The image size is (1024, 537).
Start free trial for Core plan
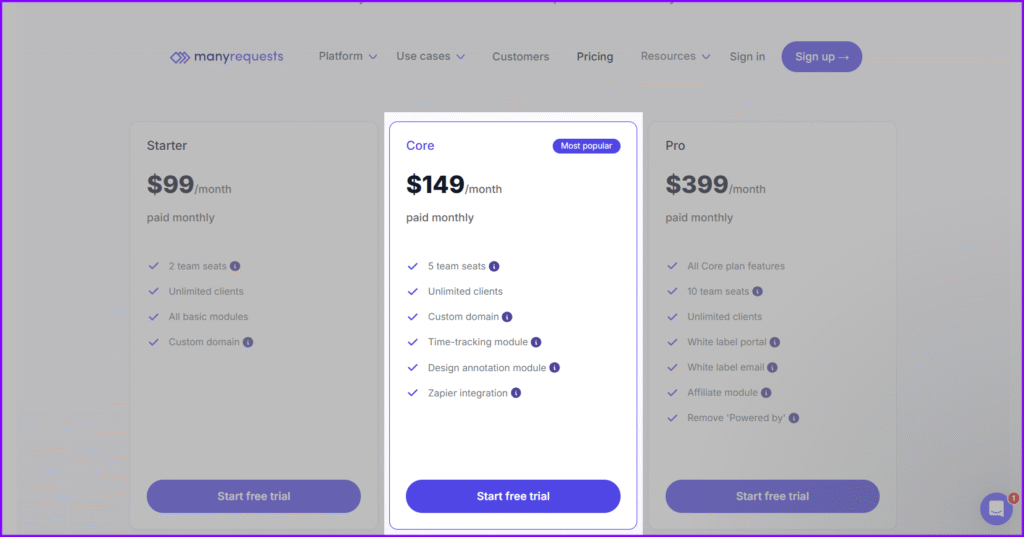513,496
